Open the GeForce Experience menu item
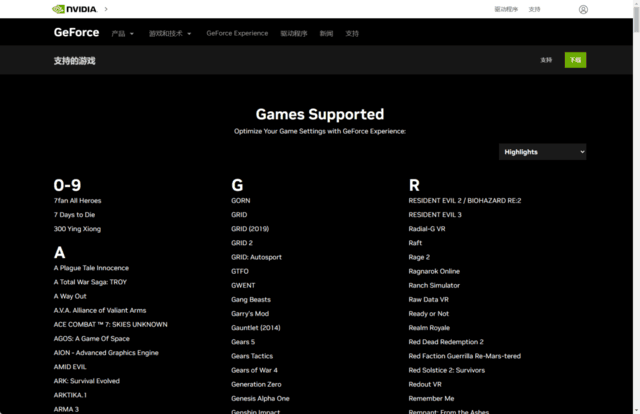This screenshot has width=640, height=414. point(237,33)
